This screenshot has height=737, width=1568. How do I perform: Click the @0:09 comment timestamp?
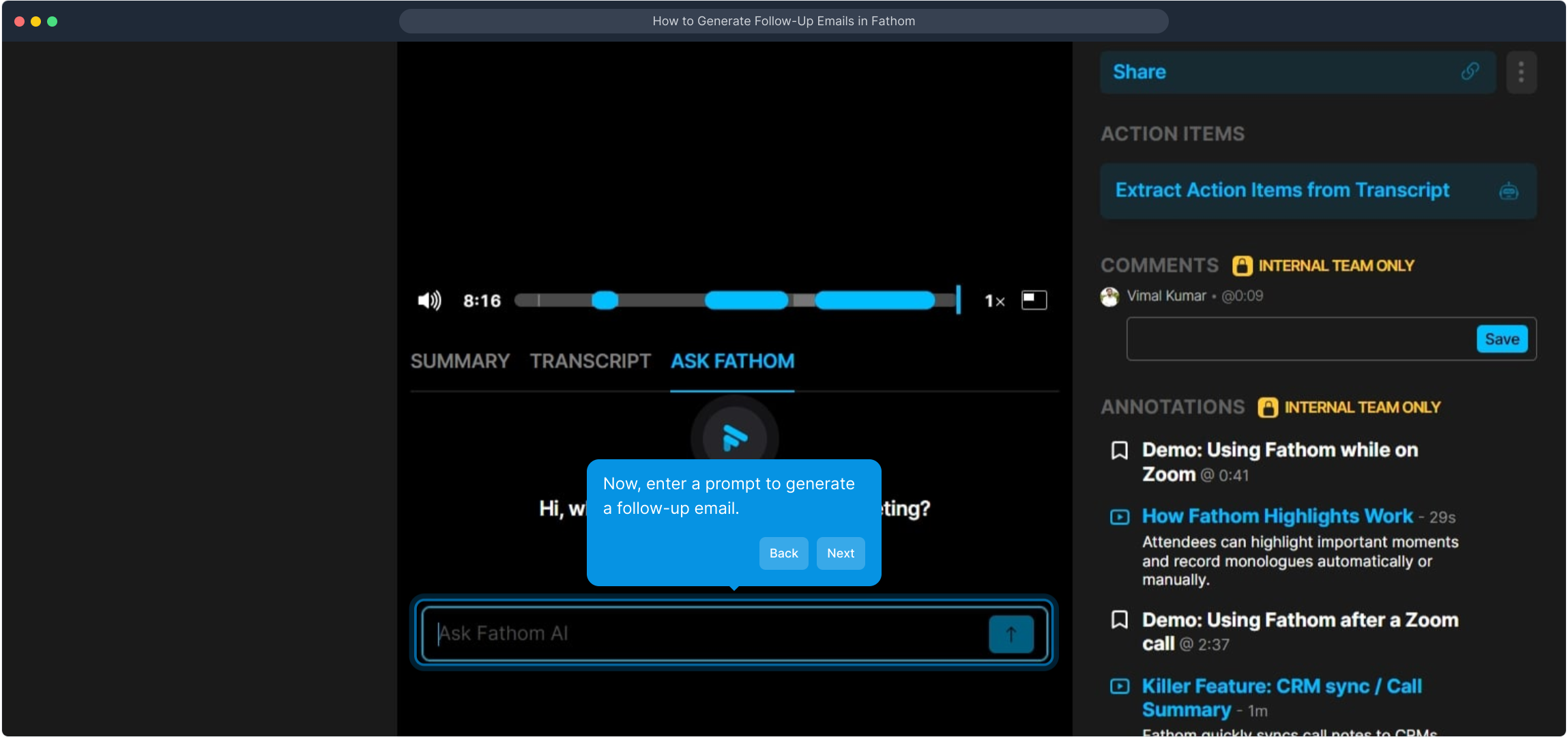tap(1242, 296)
